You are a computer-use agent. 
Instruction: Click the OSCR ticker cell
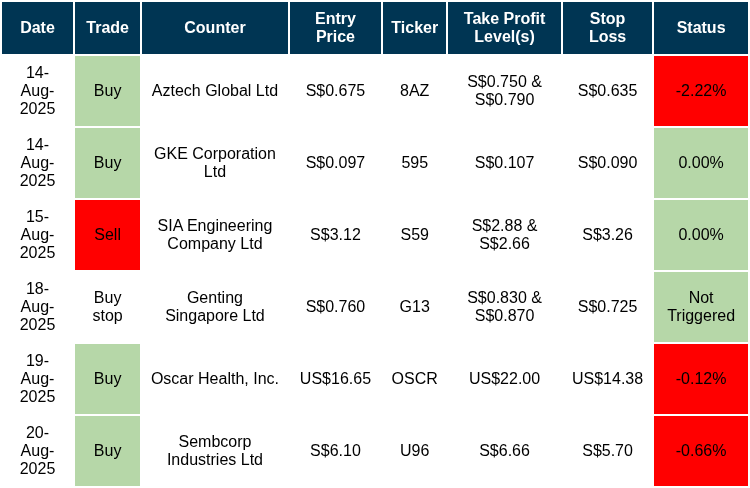tap(414, 379)
